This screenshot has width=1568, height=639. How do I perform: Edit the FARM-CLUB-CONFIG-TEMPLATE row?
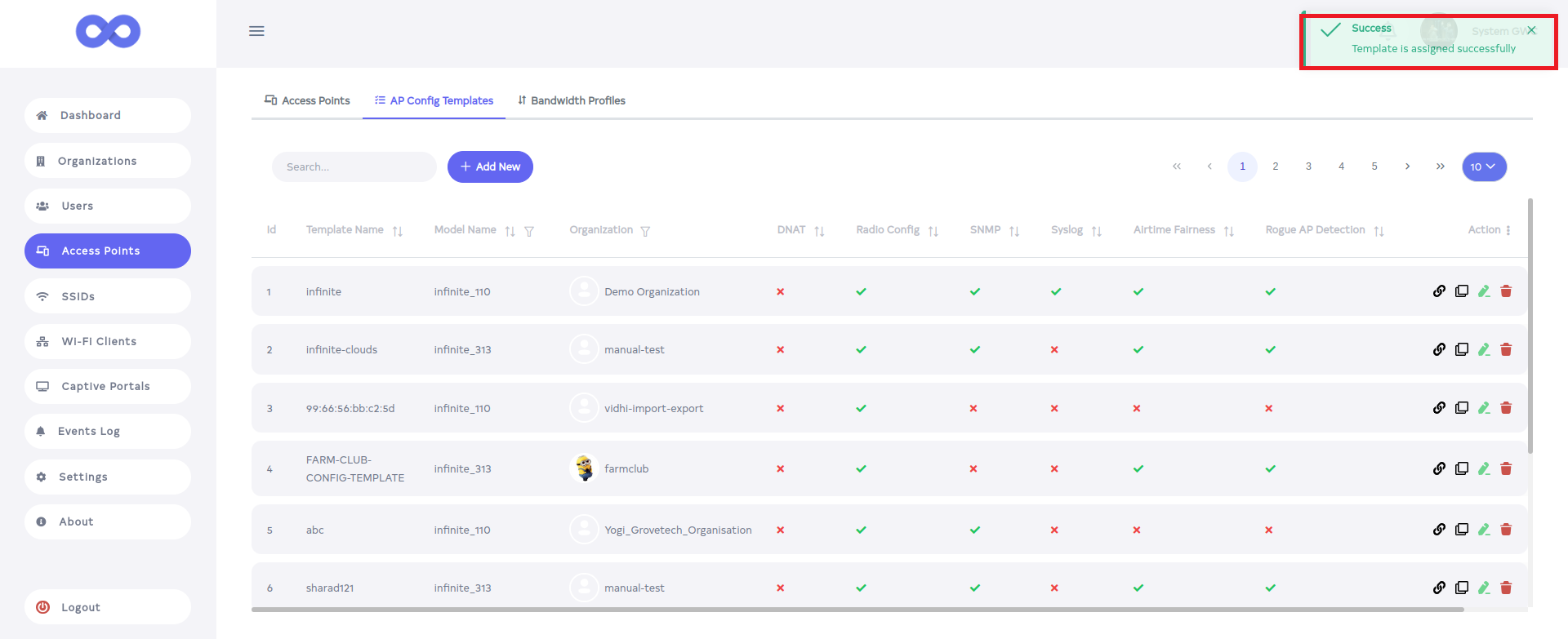click(1484, 468)
